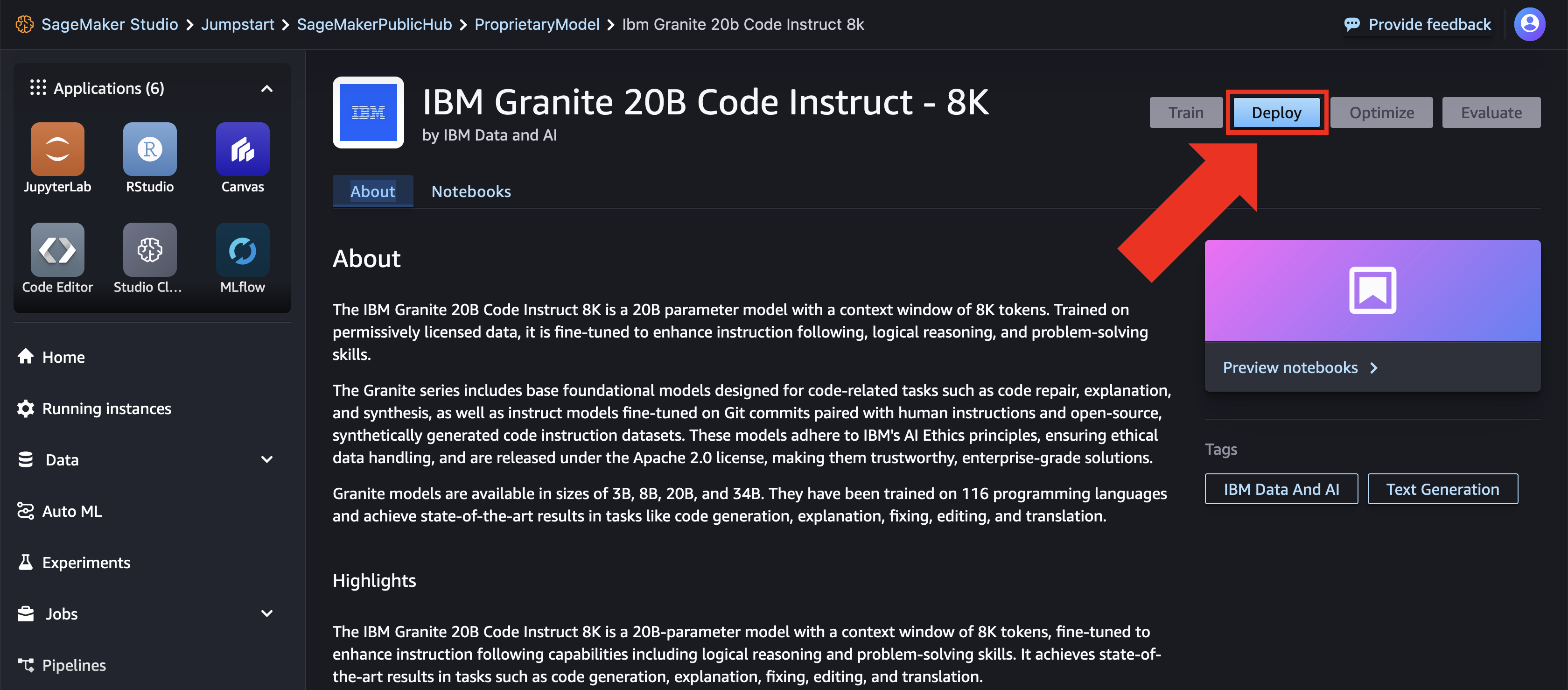
Task: Select Home in the sidebar
Action: pos(63,357)
